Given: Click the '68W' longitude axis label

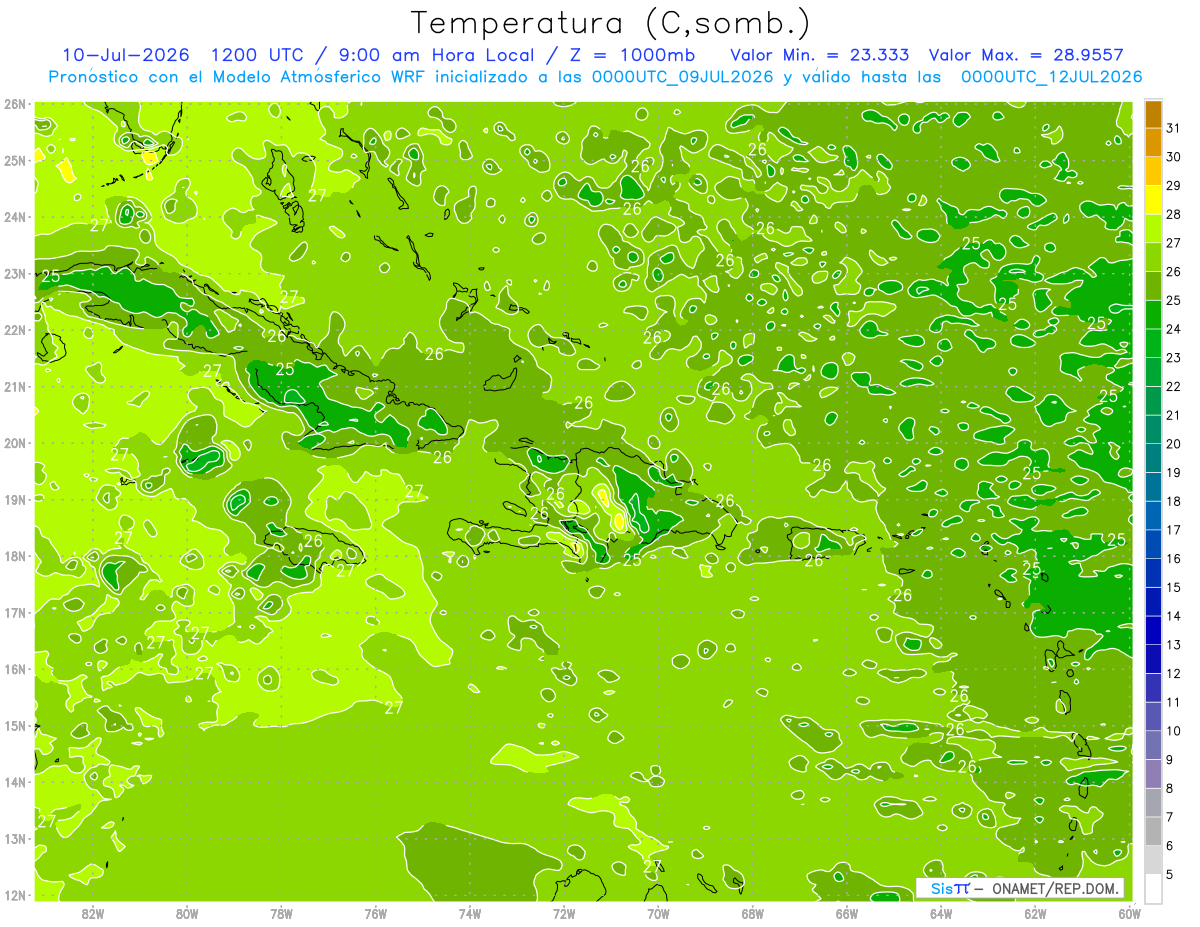Looking at the screenshot, I should tap(753, 914).
